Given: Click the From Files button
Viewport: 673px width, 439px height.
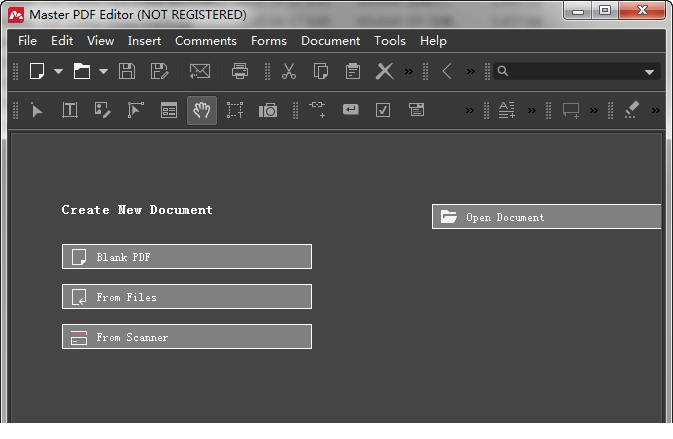Looking at the screenshot, I should (187, 297).
